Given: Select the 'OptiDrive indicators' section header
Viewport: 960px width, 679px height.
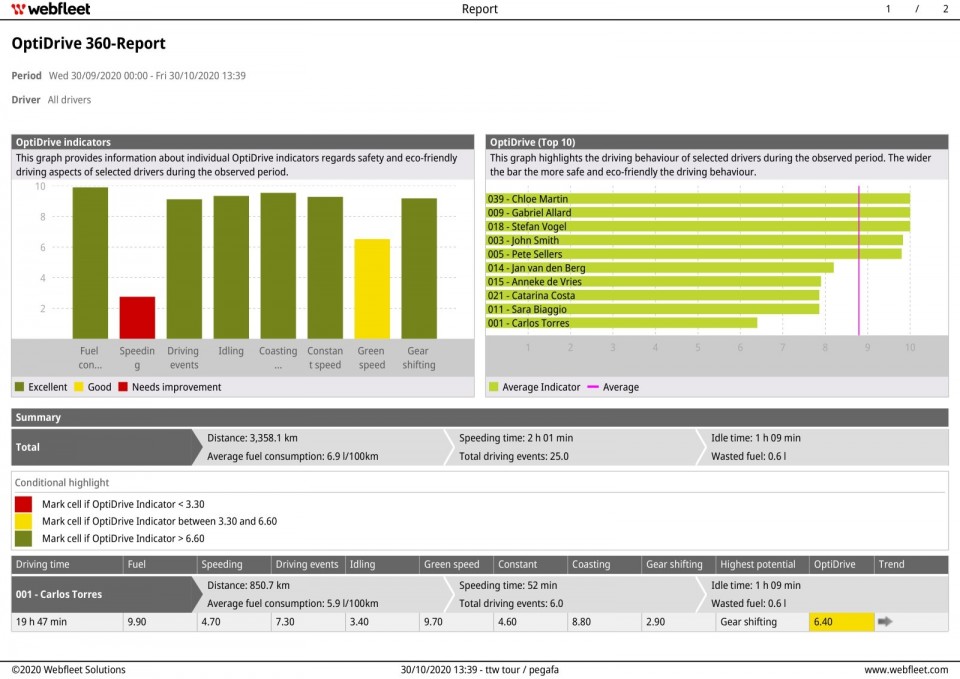Looking at the screenshot, I should [63, 141].
